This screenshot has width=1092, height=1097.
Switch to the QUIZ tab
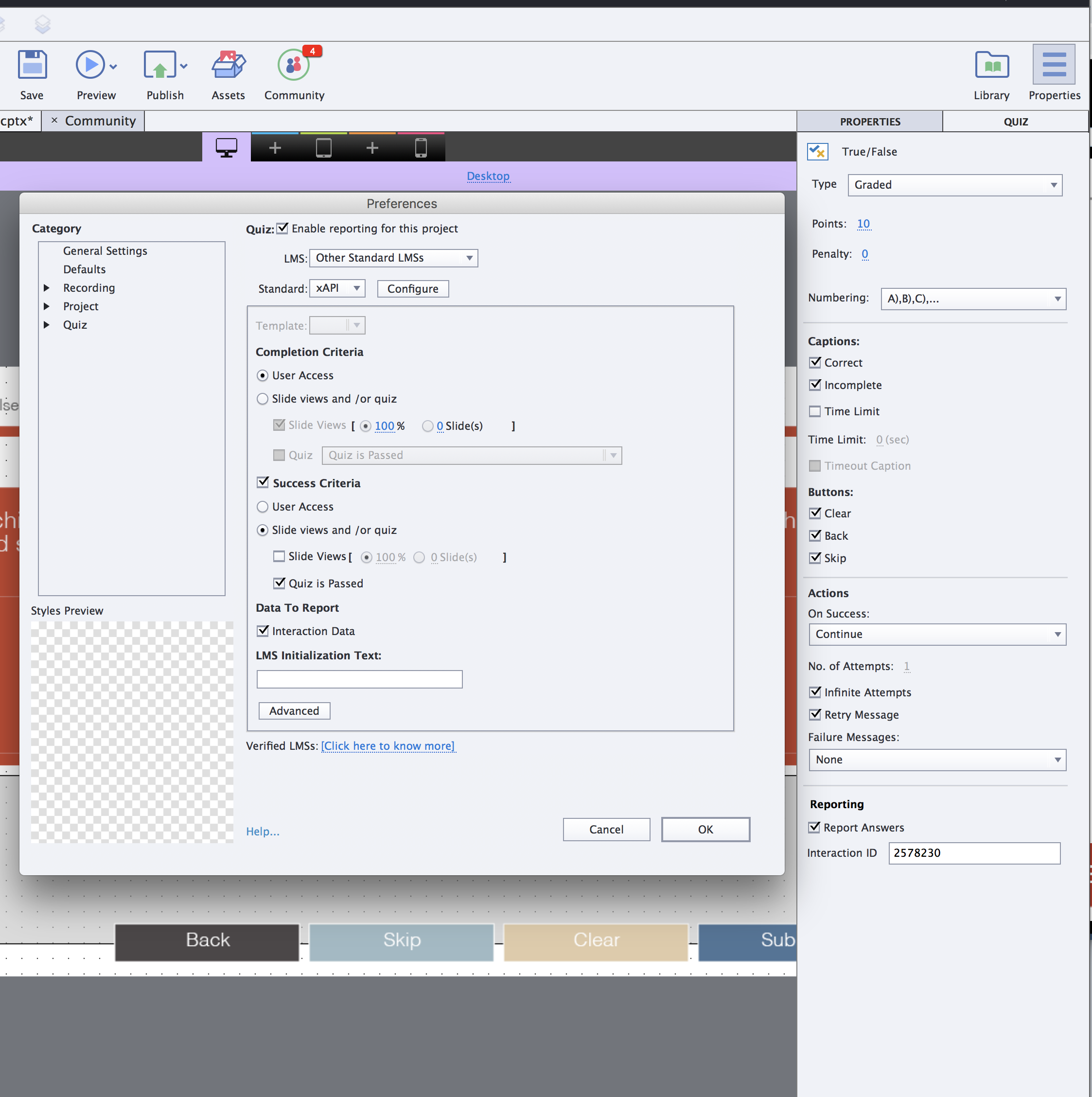[x=1015, y=122]
